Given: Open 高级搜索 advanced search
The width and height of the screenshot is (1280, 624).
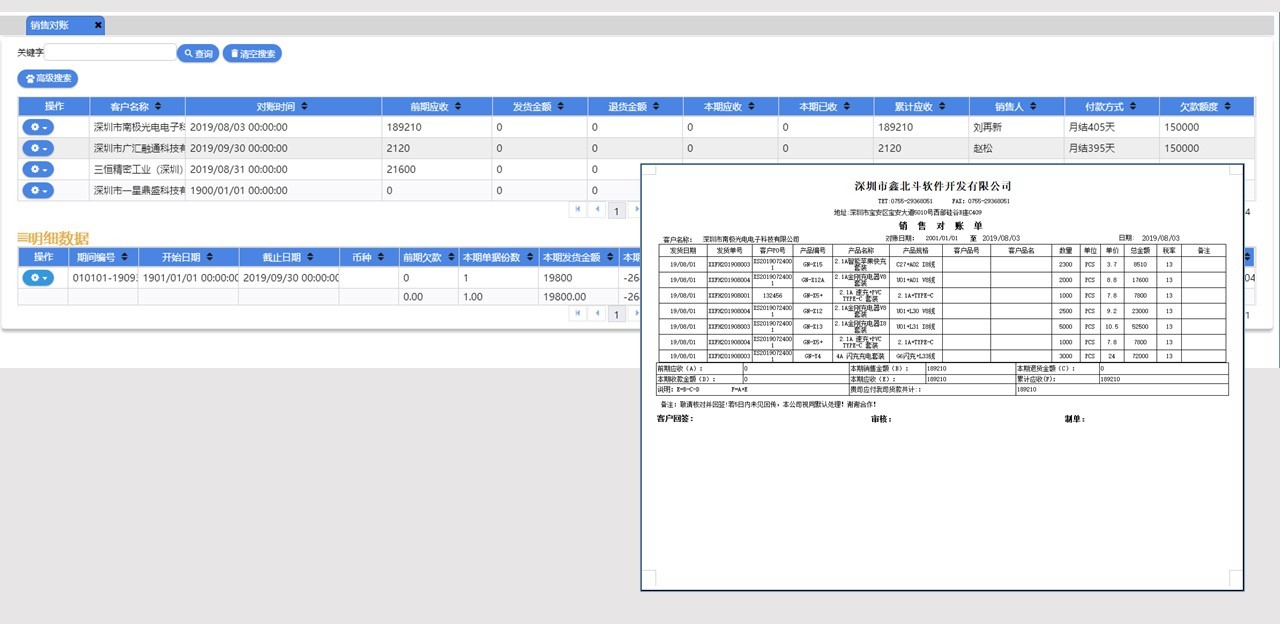Looking at the screenshot, I should click(48, 78).
